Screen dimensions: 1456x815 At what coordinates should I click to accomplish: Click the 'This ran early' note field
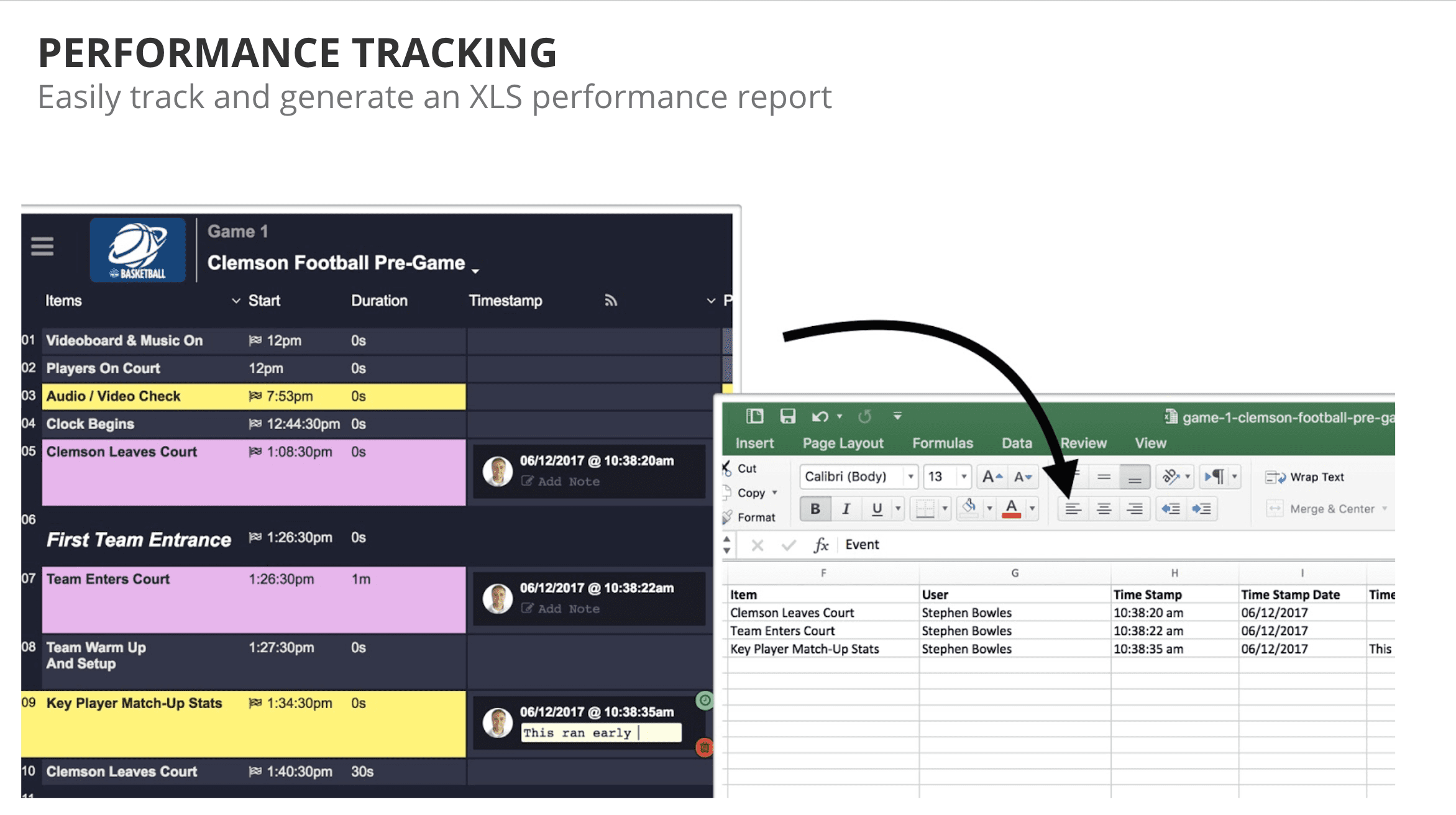pyautogui.click(x=601, y=733)
